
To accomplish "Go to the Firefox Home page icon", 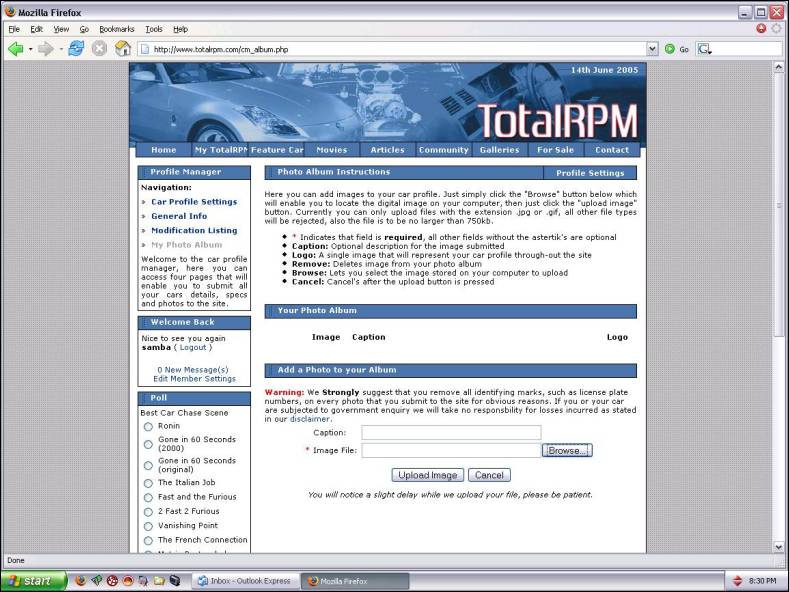I will pos(123,48).
